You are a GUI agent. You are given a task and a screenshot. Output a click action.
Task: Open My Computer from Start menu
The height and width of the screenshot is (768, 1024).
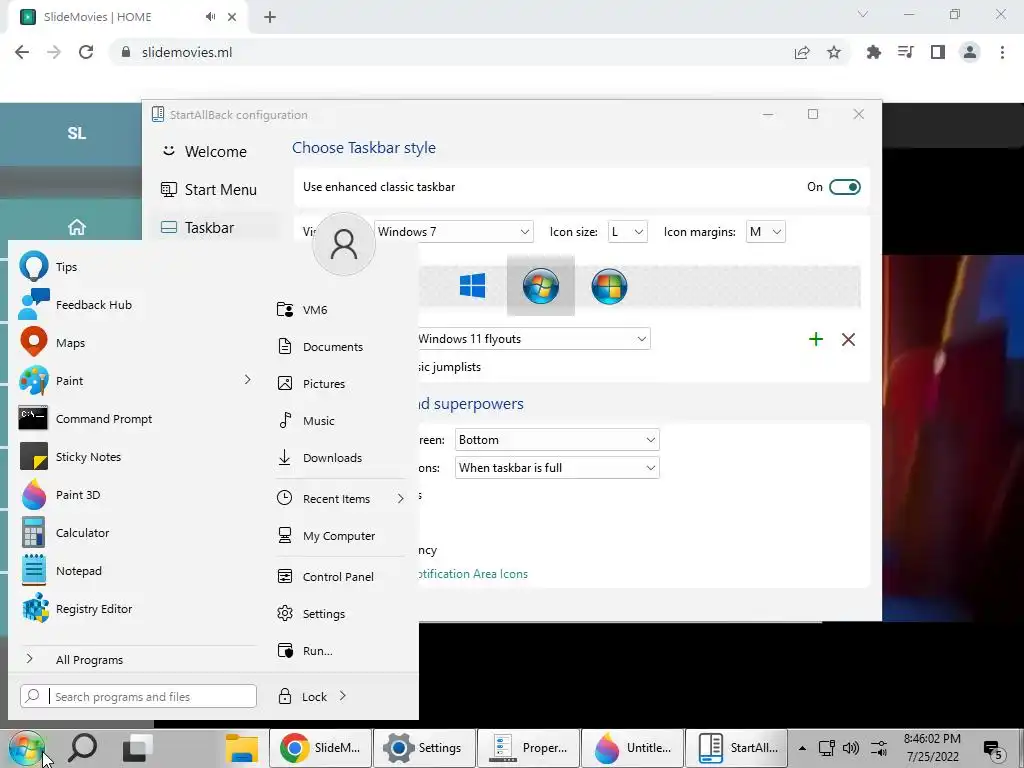(340, 536)
